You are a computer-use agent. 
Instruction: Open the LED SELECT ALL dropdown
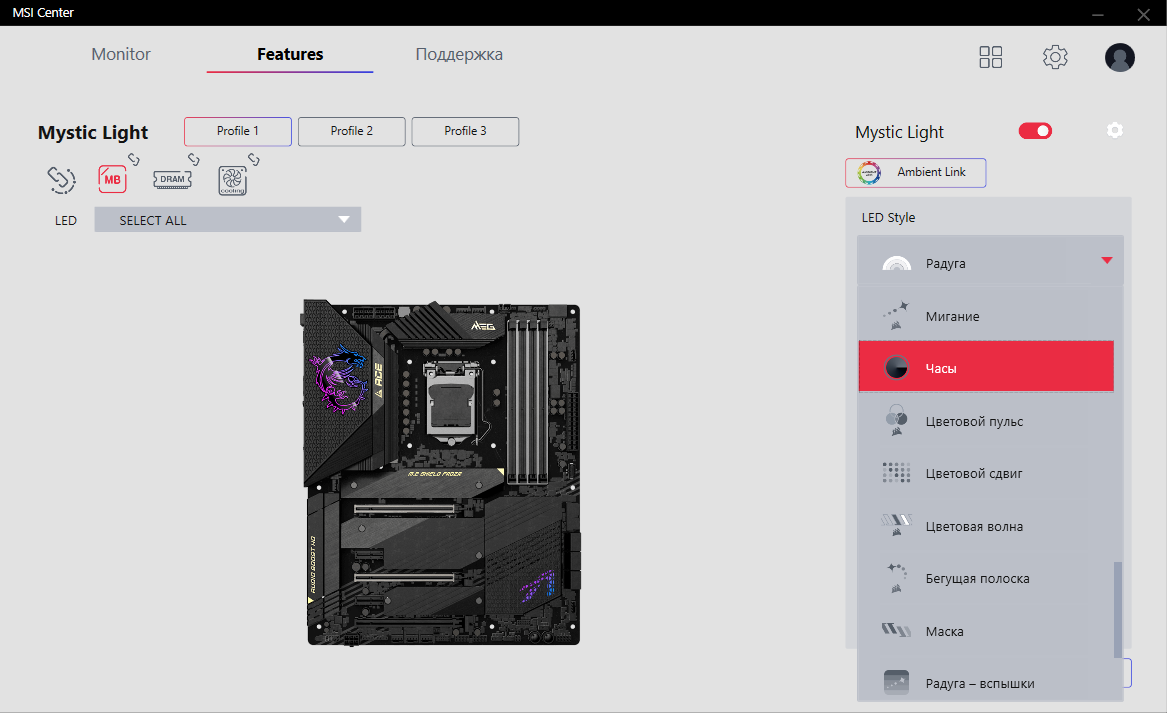pyautogui.click(x=228, y=220)
